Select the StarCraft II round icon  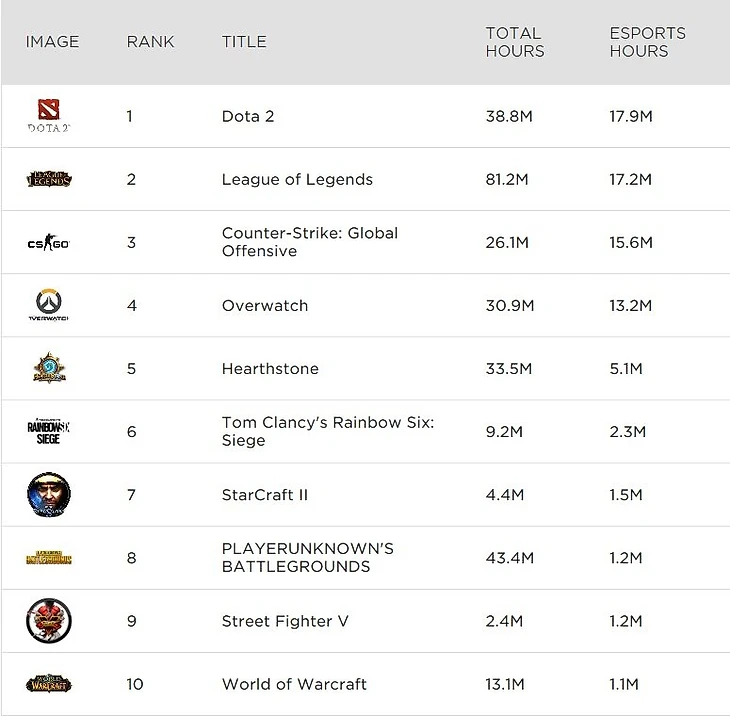tap(48, 495)
